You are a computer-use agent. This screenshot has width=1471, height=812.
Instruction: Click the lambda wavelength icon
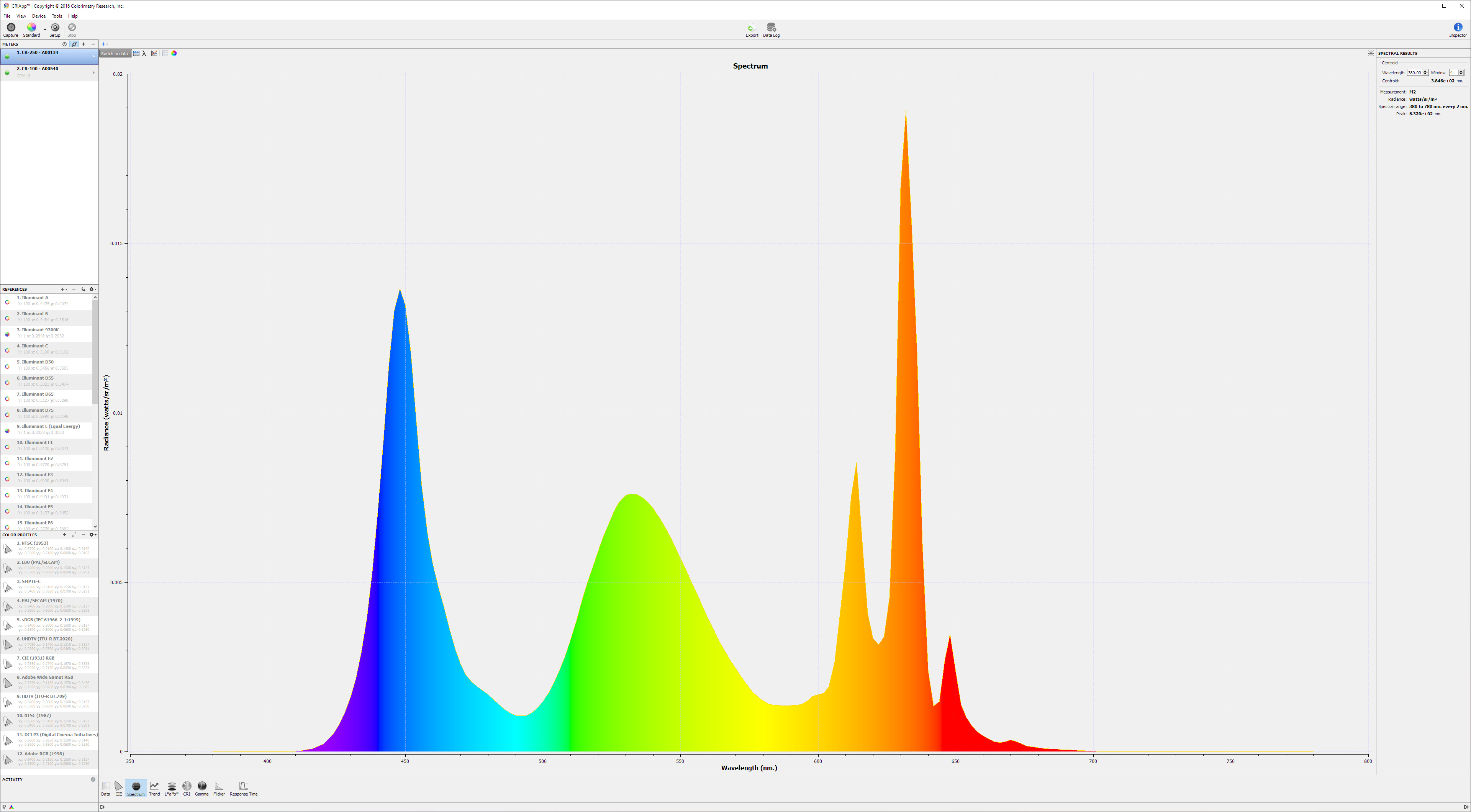click(x=144, y=54)
